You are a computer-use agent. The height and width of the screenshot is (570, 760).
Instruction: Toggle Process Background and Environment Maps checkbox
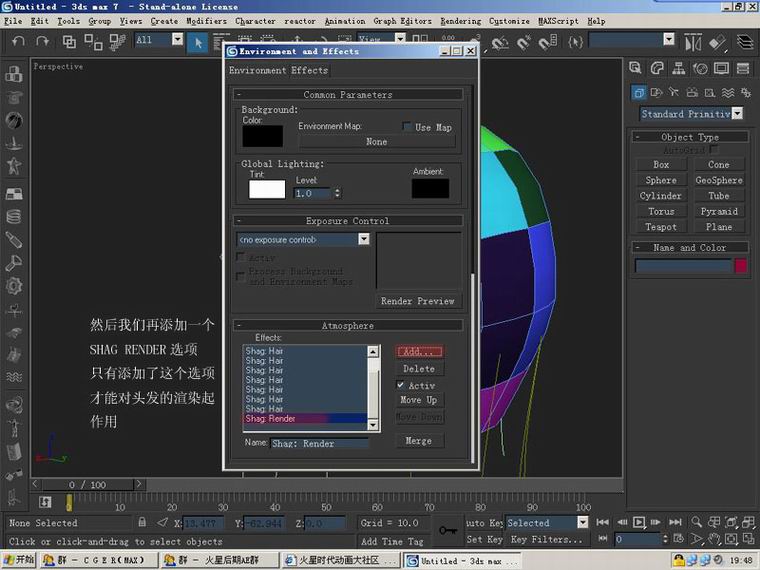pyautogui.click(x=239, y=276)
